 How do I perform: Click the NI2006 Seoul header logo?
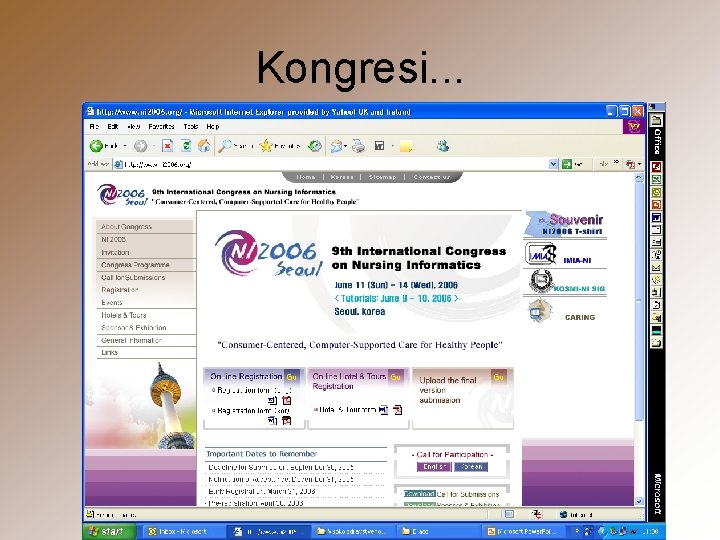(122, 195)
